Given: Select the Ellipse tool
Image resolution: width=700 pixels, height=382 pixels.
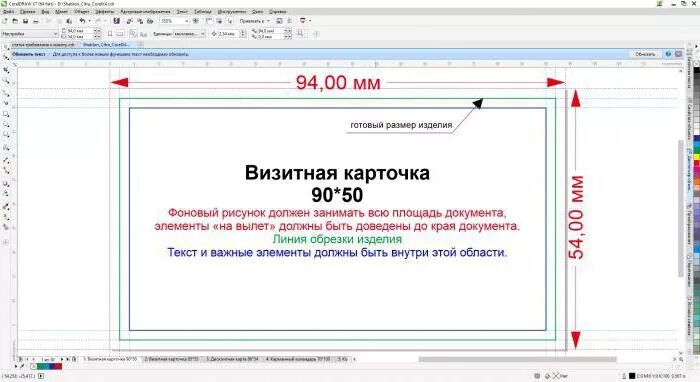Looking at the screenshot, I should tap(6, 125).
